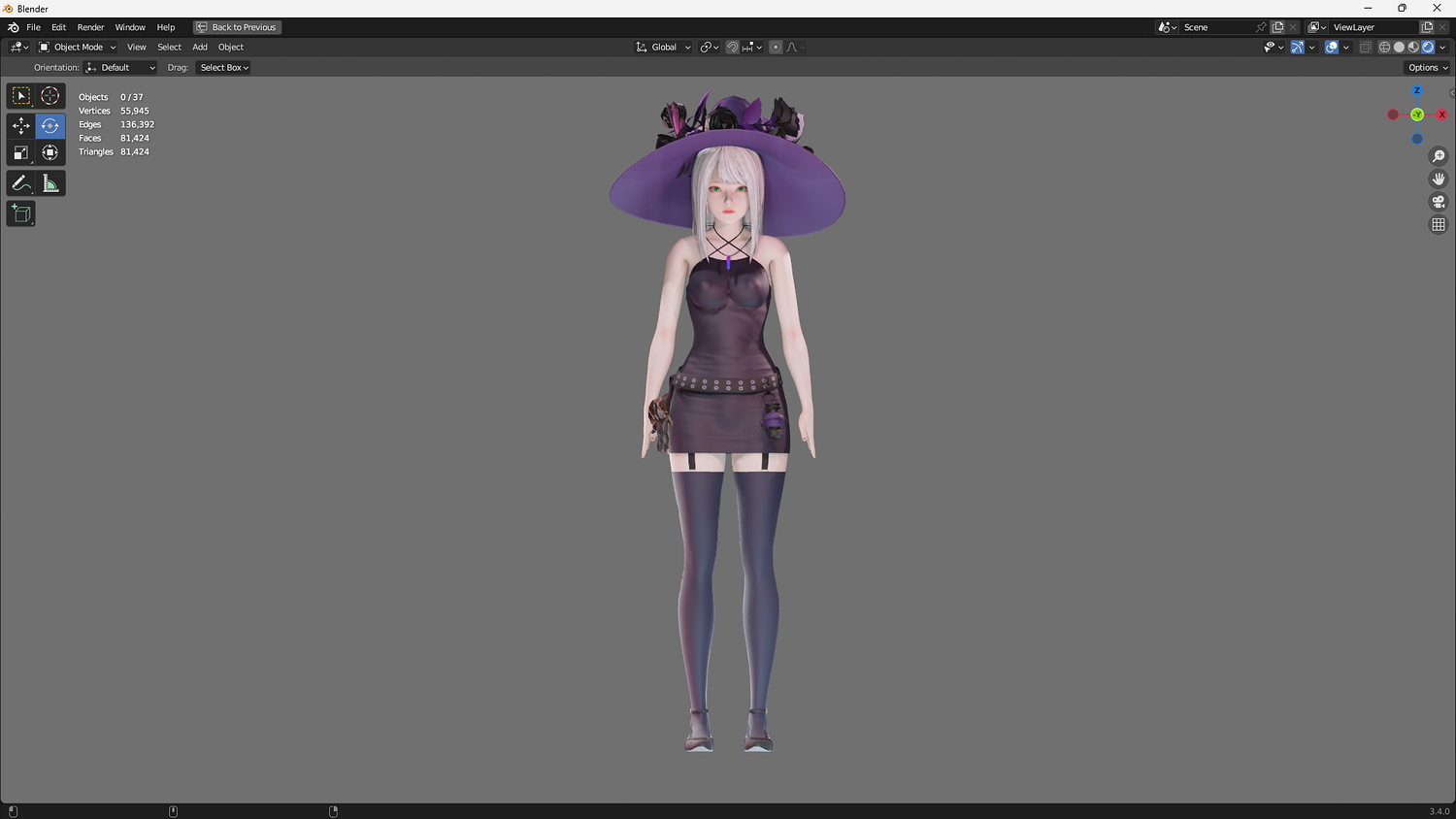This screenshot has height=819, width=1456.
Task: Switch to Material Preview shading
Action: coord(1413,47)
